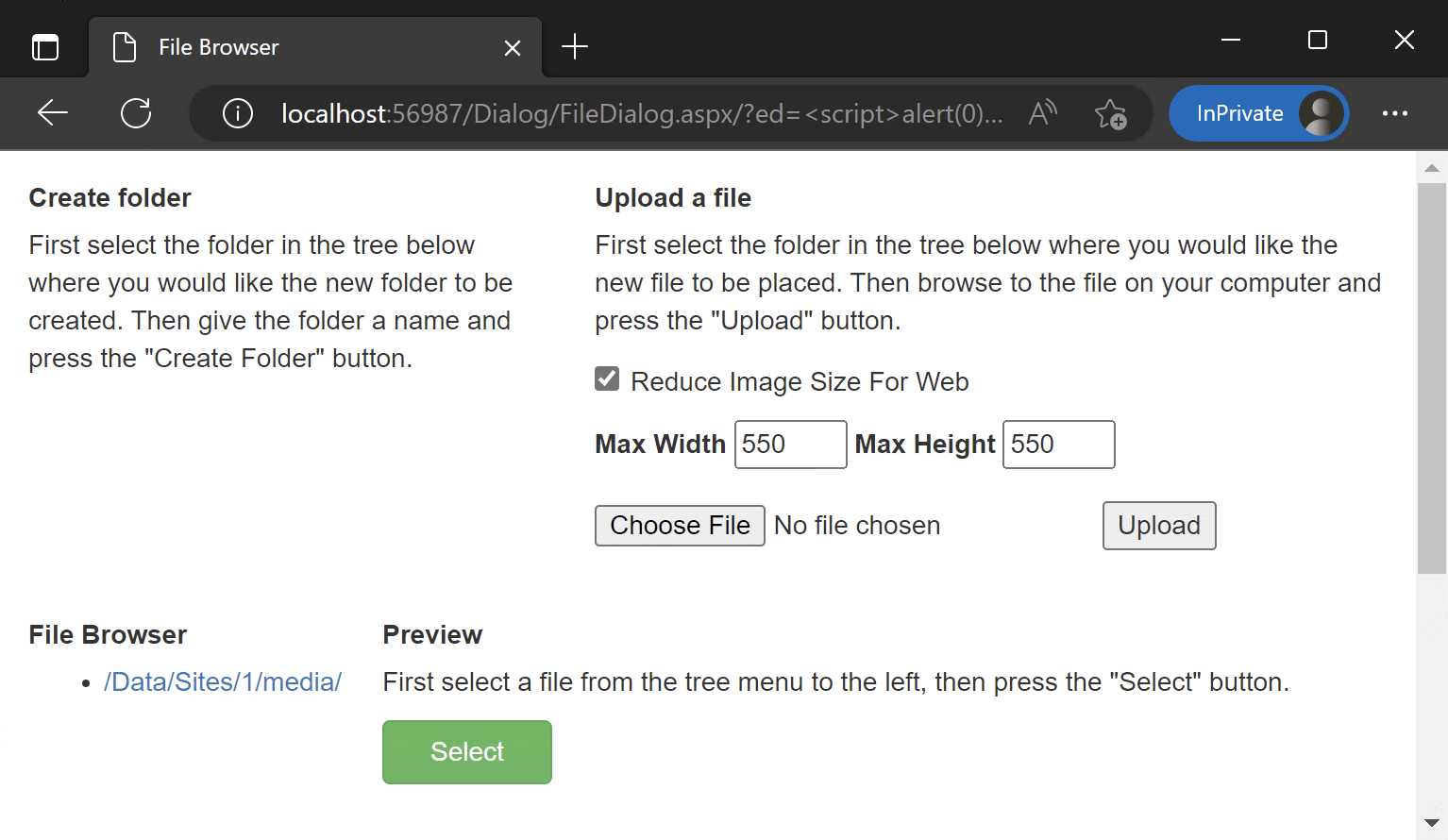
Task: Click the browser back arrow
Action: click(x=53, y=113)
